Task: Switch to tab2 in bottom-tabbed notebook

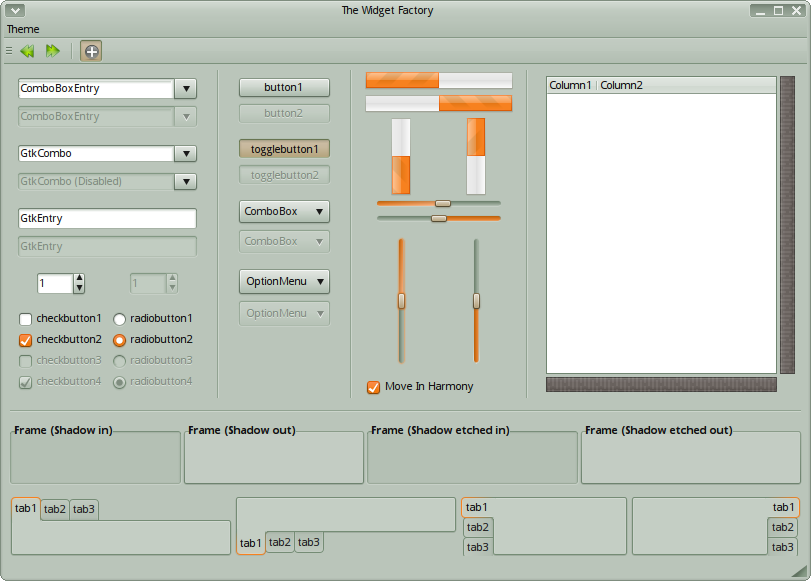Action: (280, 542)
